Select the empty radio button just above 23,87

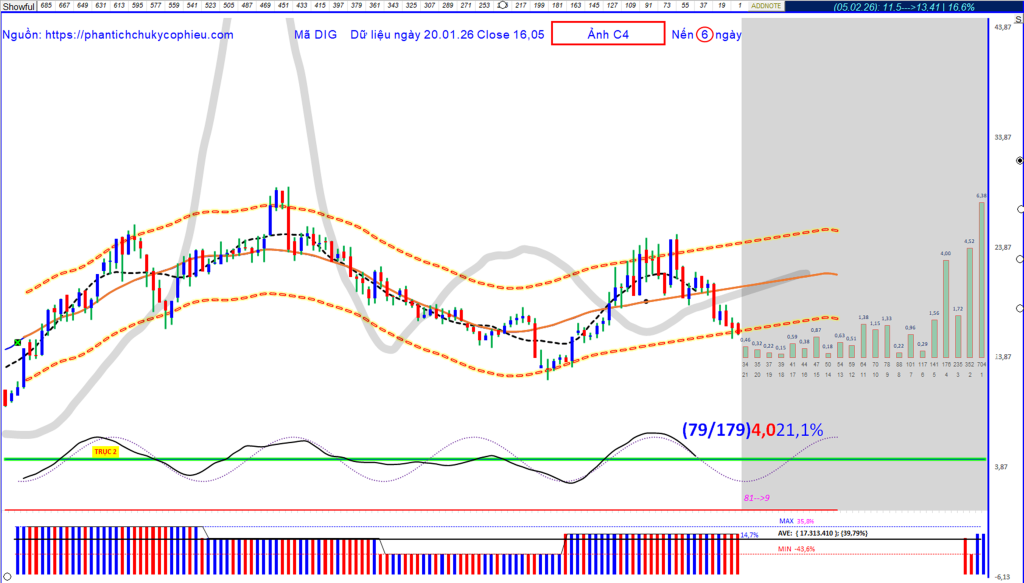(1018, 209)
